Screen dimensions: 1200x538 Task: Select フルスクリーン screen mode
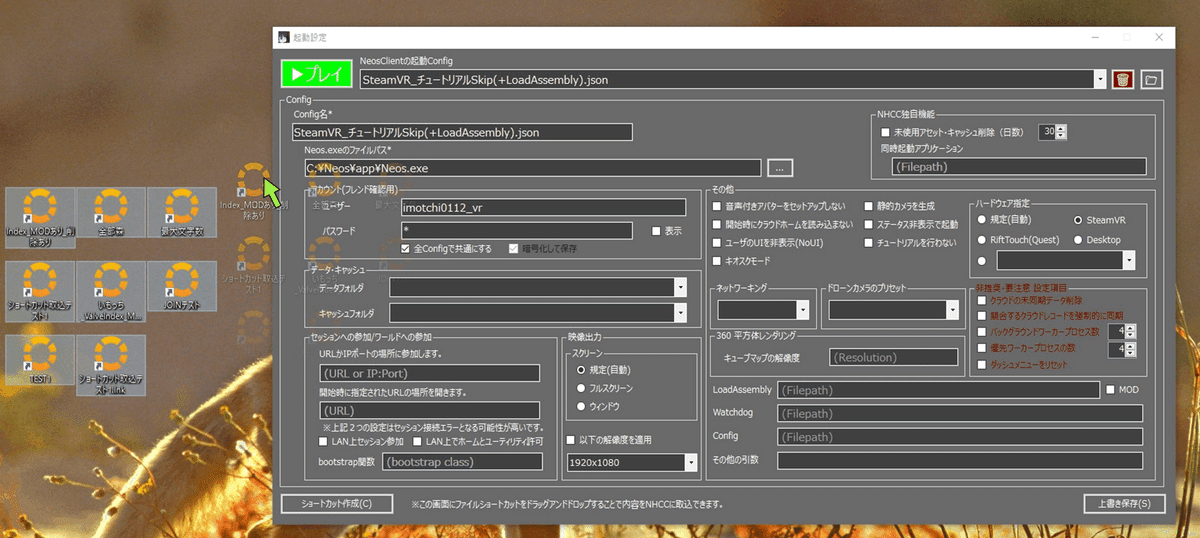(x=581, y=388)
